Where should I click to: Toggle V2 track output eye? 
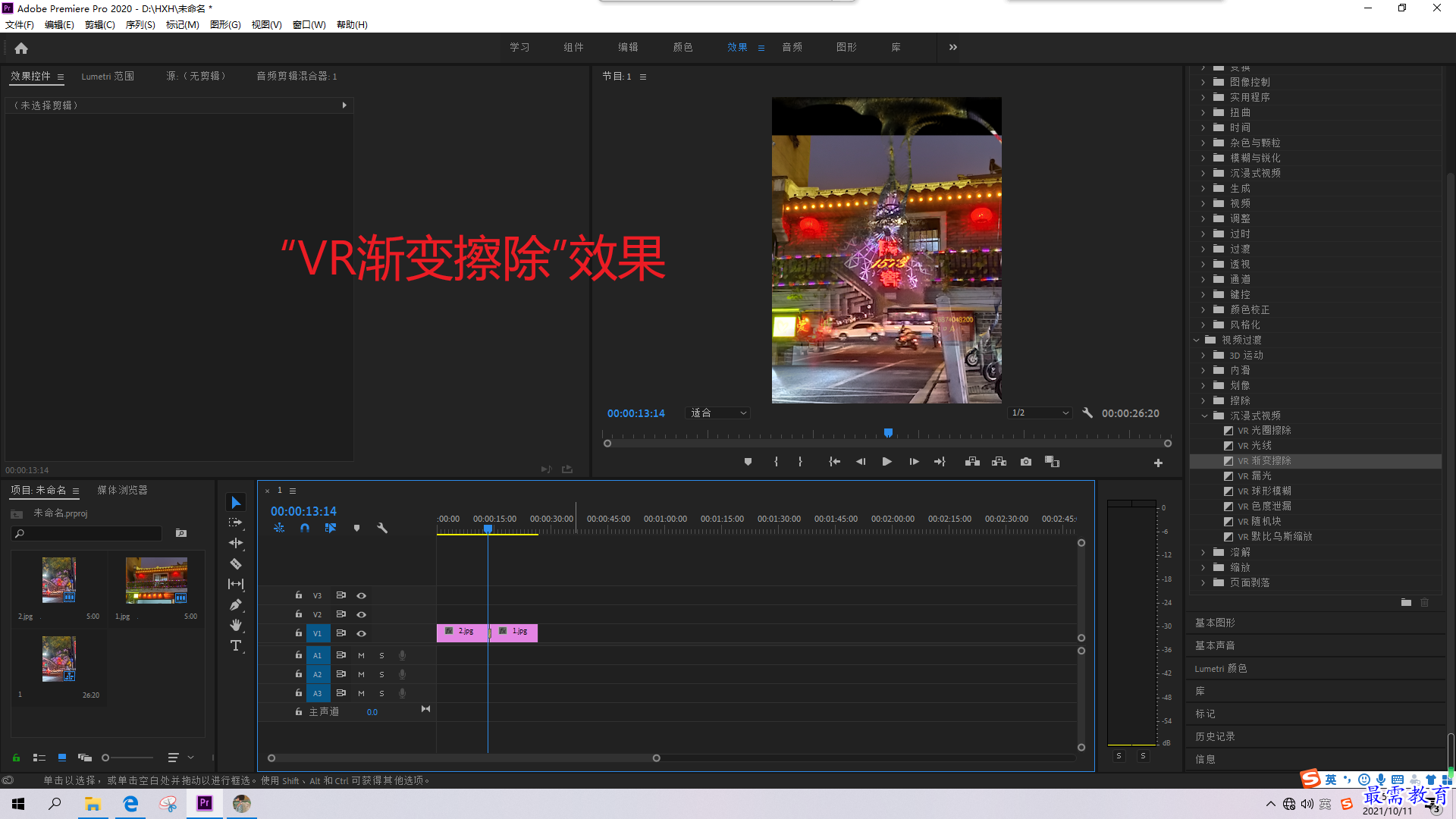tap(362, 615)
